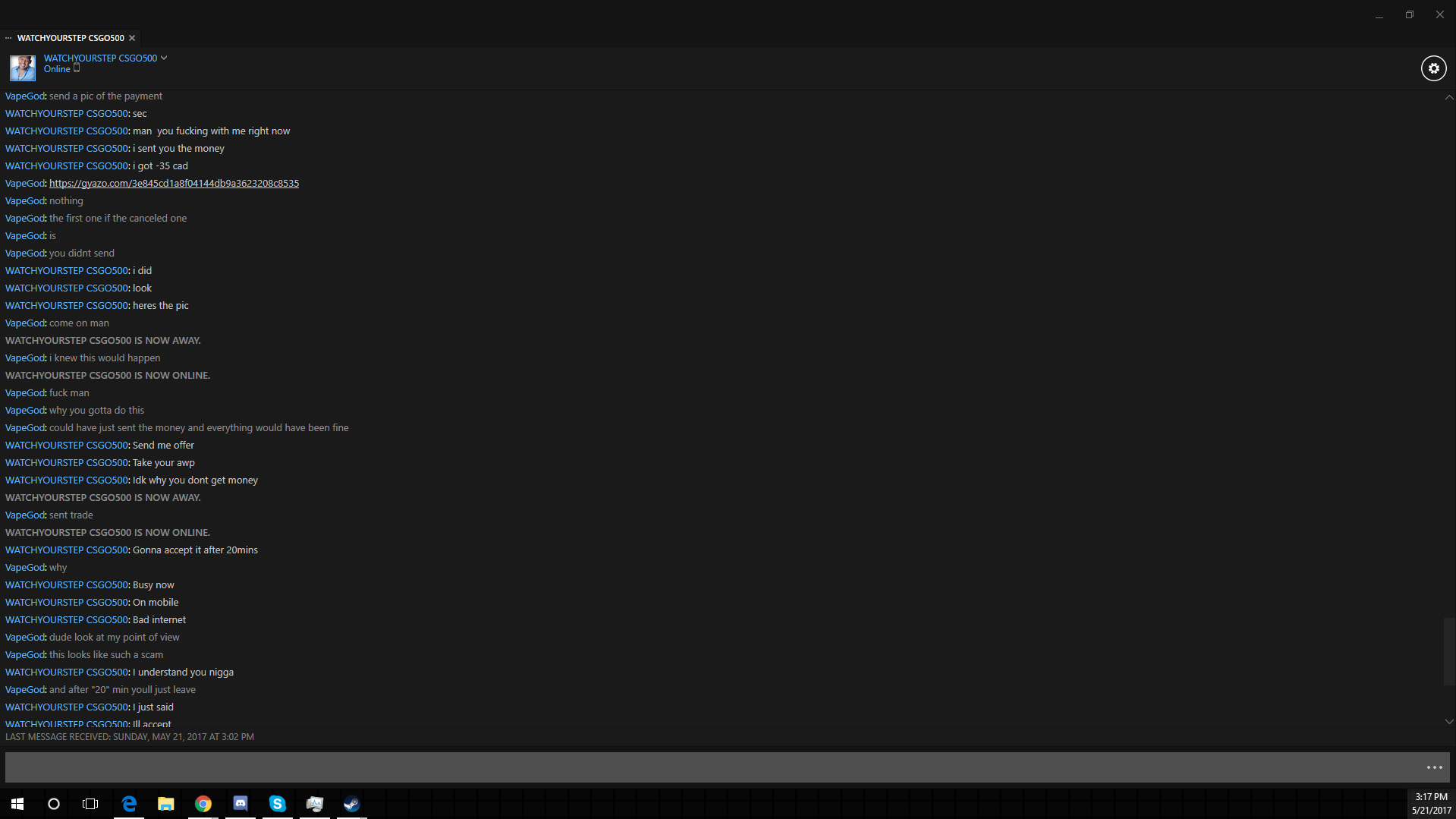Image resolution: width=1456 pixels, height=819 pixels.
Task: Open Task View from the taskbar
Action: [90, 803]
